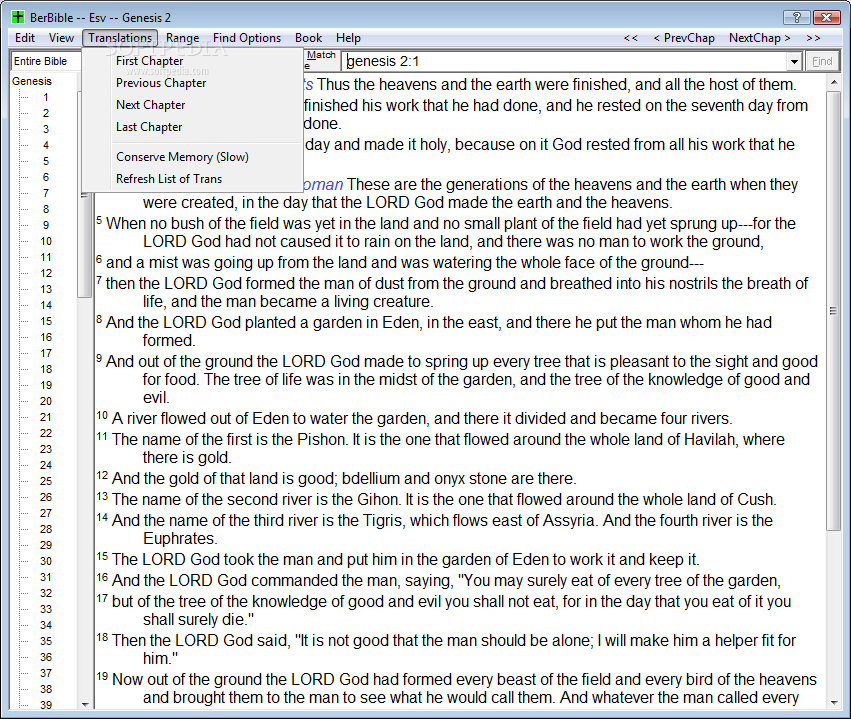The image size is (851, 719).
Task: Open the Help menu
Action: 348,38
